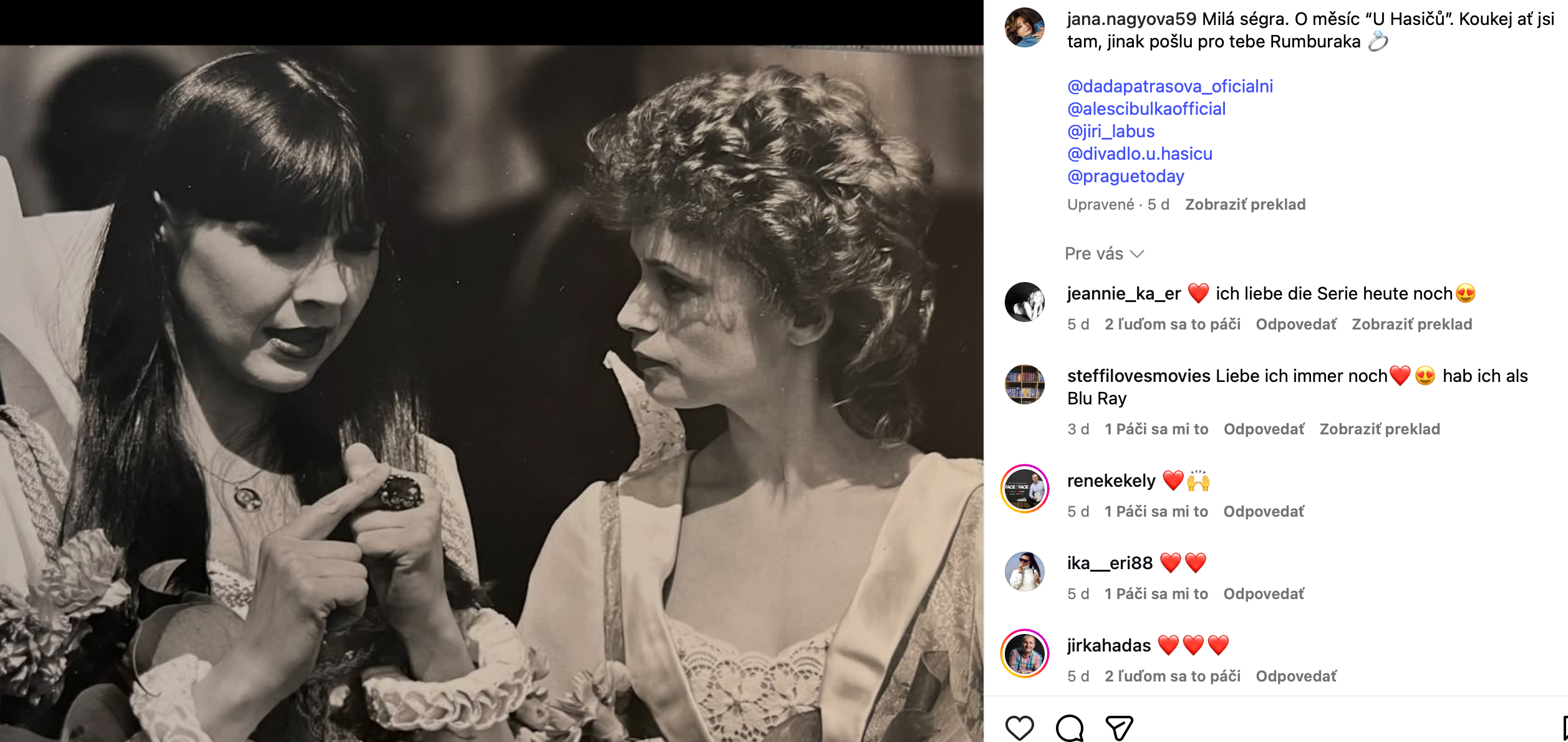Open the @alescibulkaofficial mention
The width and height of the screenshot is (1568, 742).
pyautogui.click(x=1146, y=109)
